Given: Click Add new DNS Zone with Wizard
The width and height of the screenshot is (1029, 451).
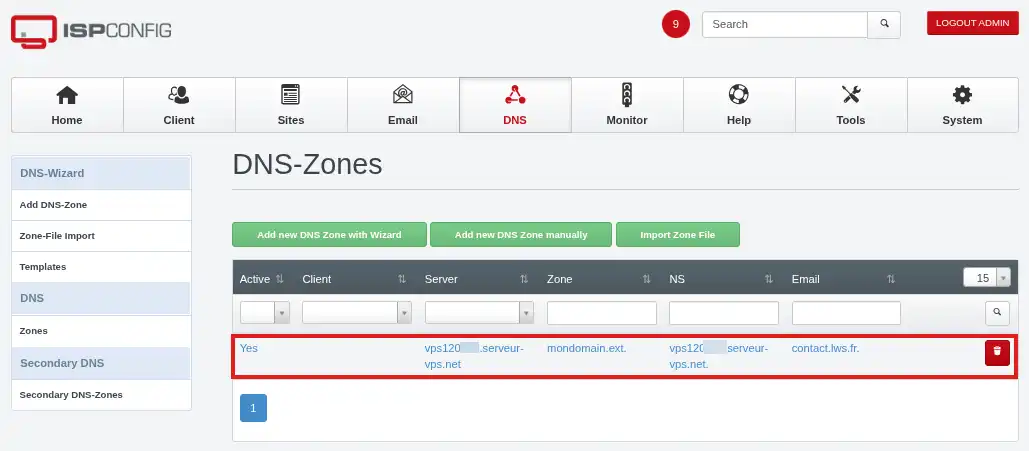Looking at the screenshot, I should 329,234.
